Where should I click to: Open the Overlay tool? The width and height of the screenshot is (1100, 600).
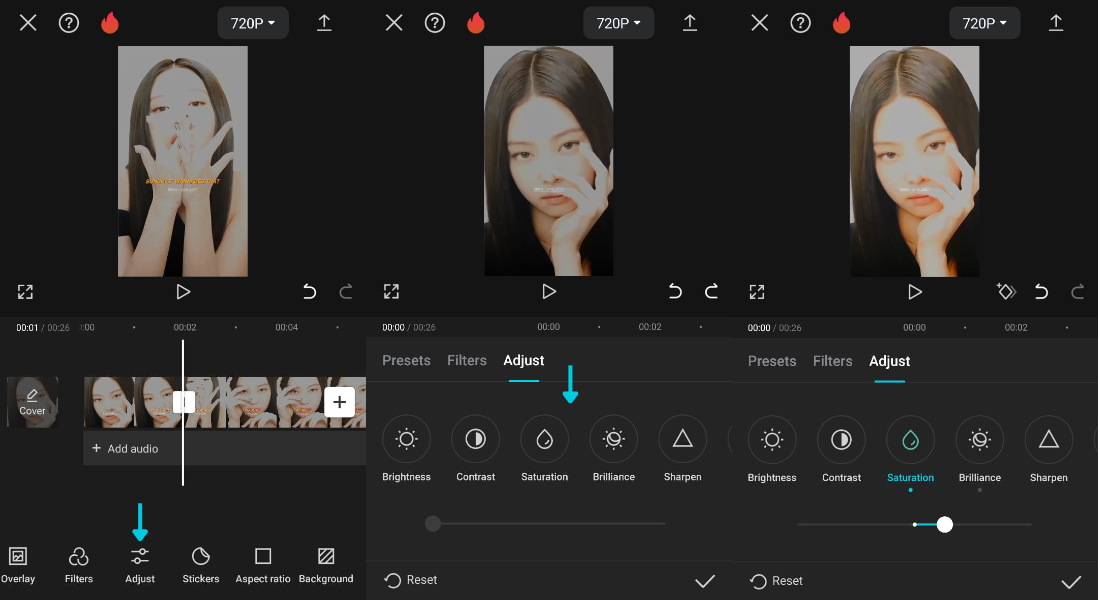(x=18, y=566)
